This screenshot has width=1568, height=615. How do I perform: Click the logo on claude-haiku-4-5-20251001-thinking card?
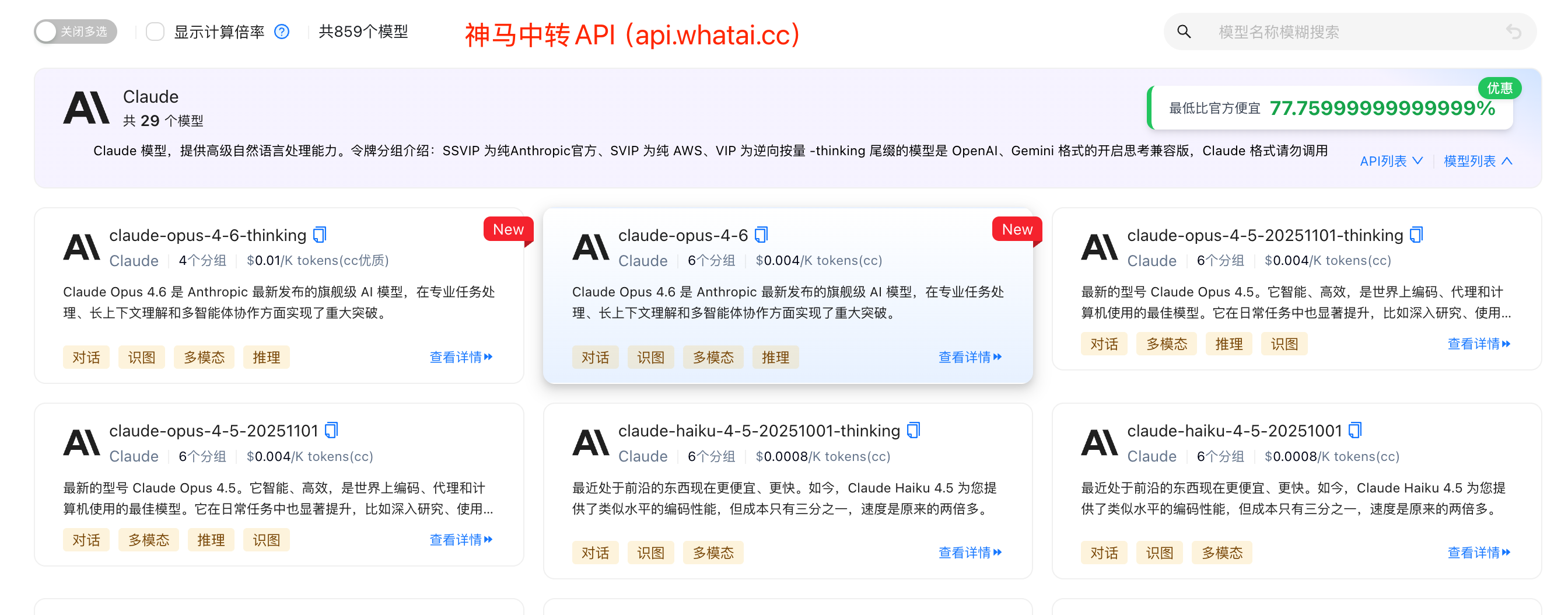point(590,443)
